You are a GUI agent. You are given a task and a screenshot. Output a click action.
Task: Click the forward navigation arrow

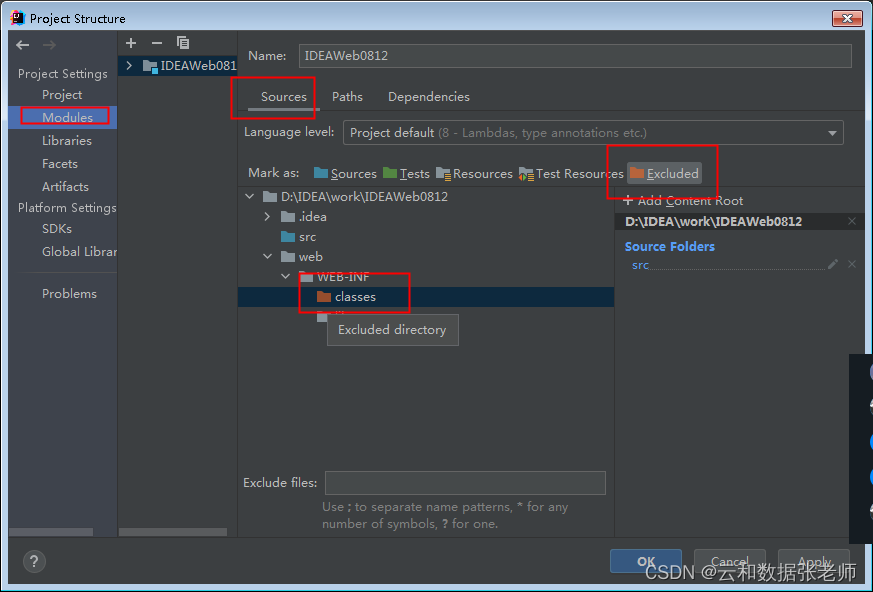point(50,45)
